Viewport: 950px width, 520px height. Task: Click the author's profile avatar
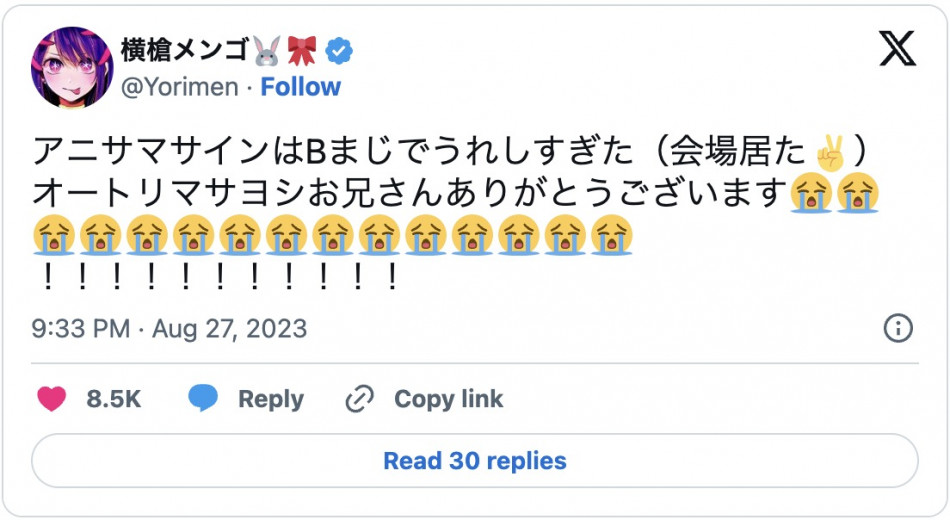(x=70, y=67)
